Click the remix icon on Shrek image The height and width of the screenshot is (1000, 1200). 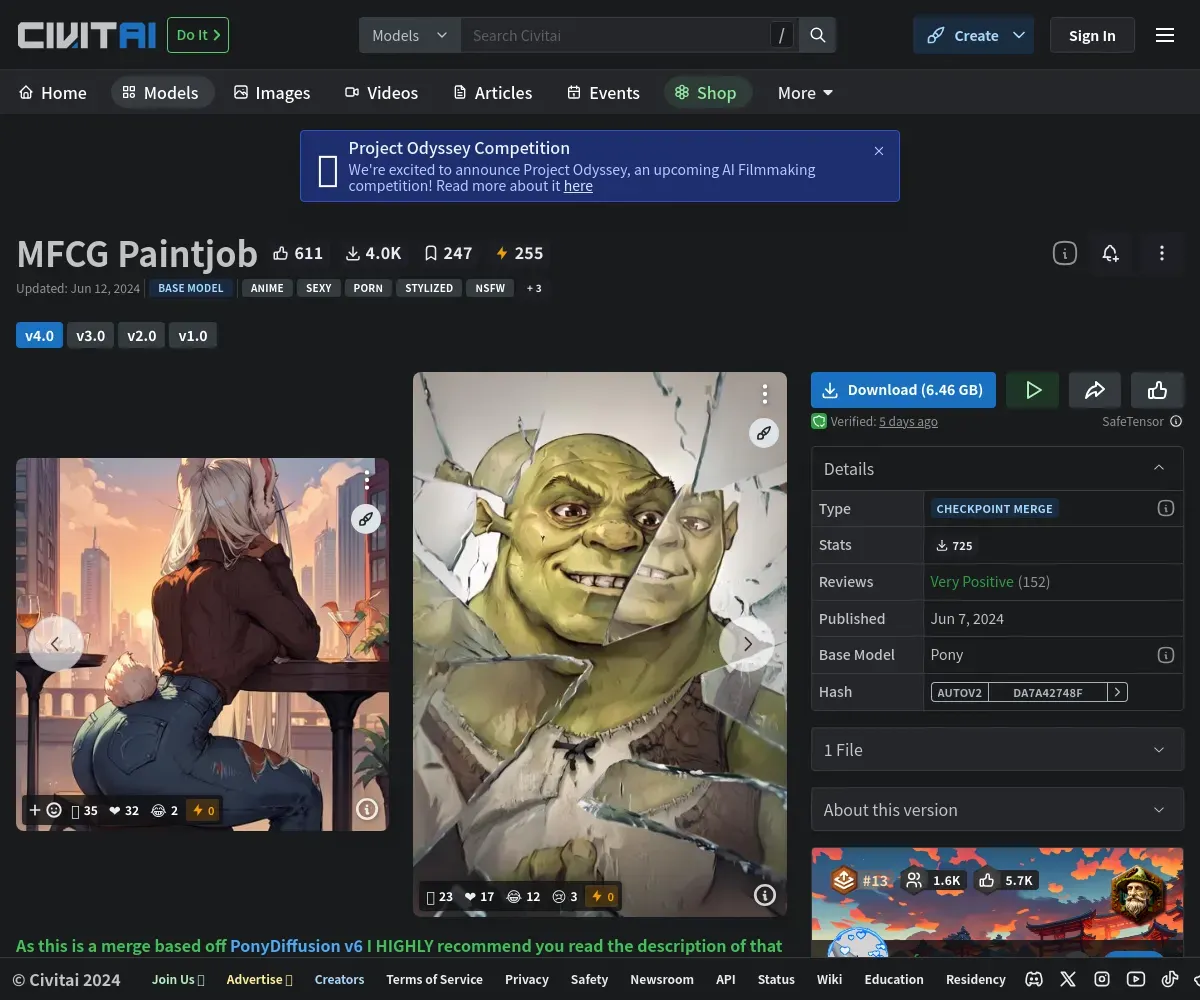764,433
